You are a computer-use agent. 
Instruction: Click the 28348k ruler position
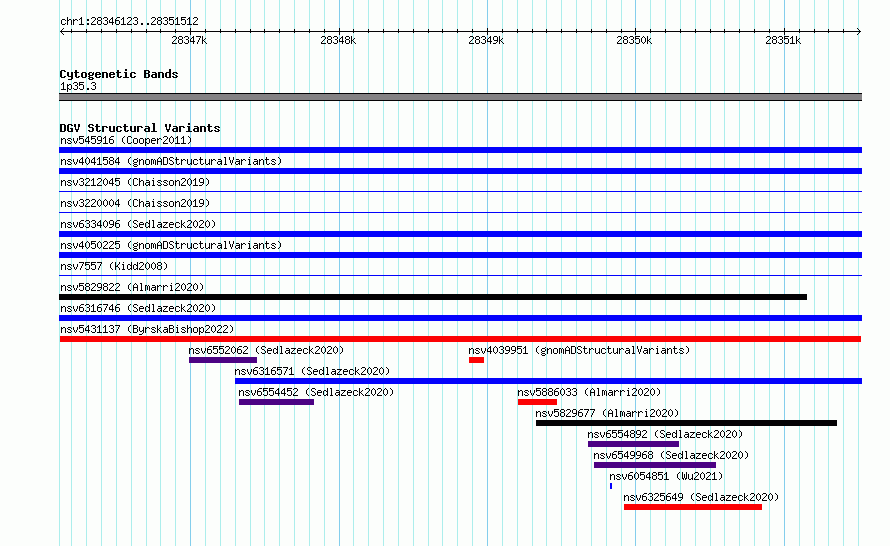(x=338, y=40)
